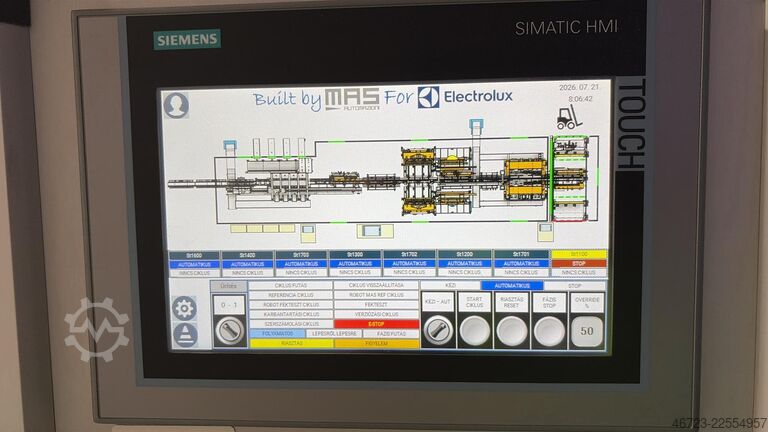Image resolution: width=768 pixels, height=432 pixels.
Task: Click the red STOP status of St1100
Action: pos(579,264)
